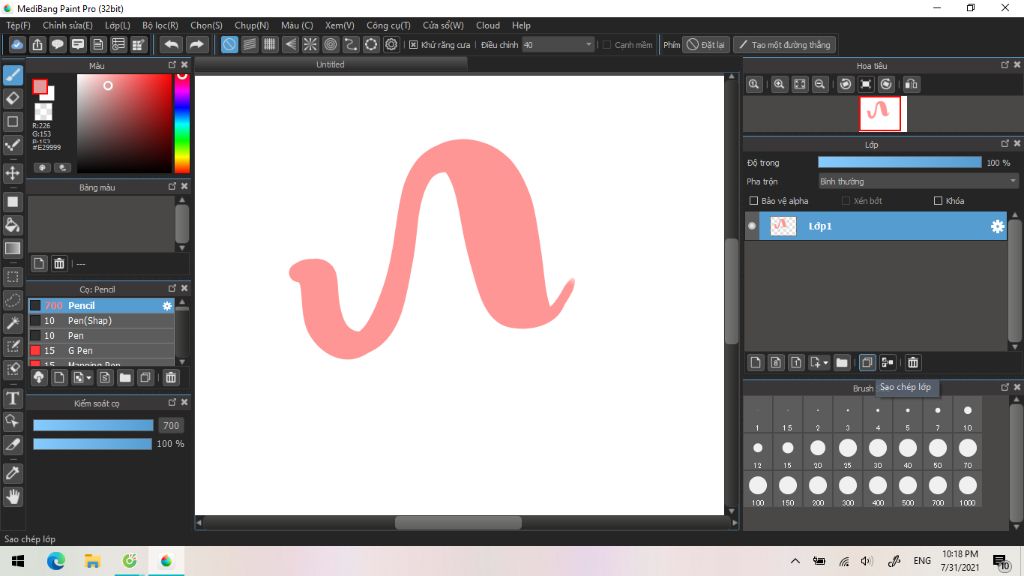Choose the Text tool
Image resolution: width=1024 pixels, height=576 pixels.
(x=12, y=398)
